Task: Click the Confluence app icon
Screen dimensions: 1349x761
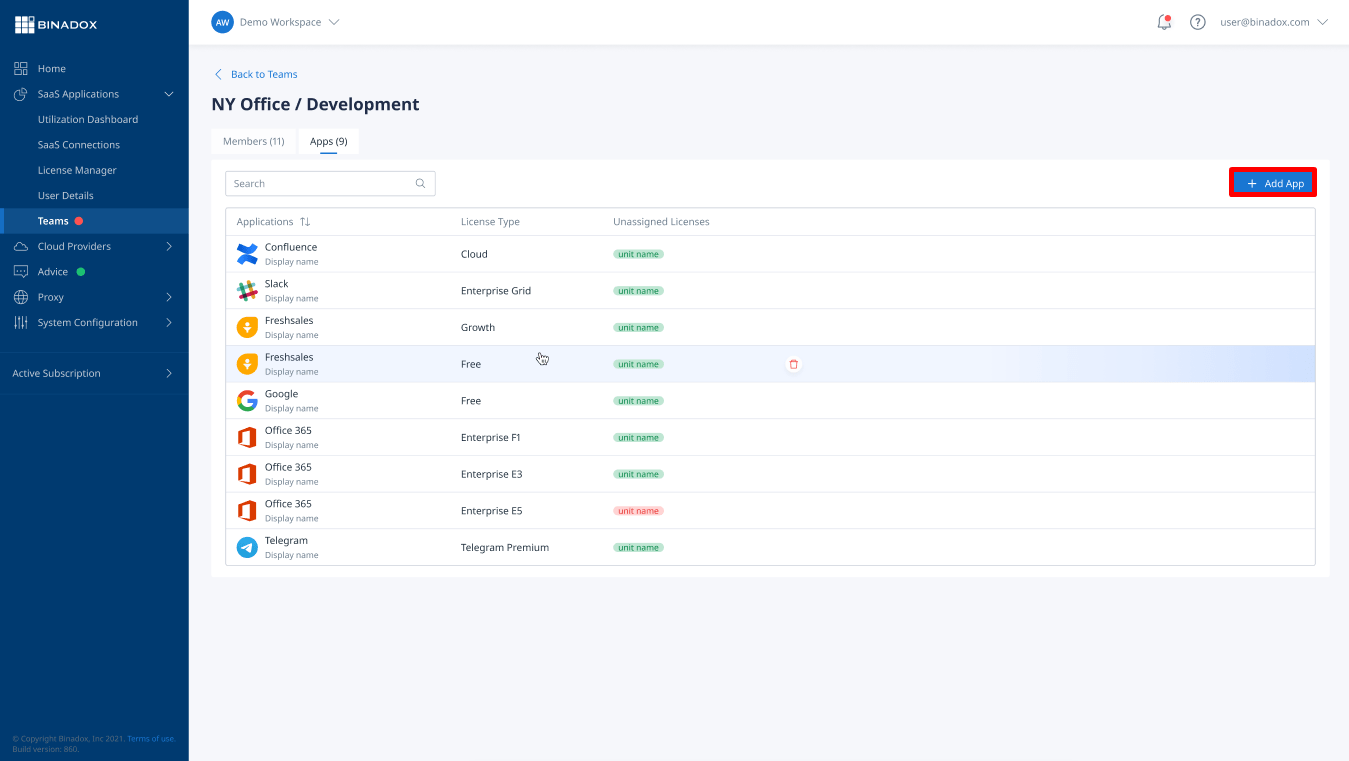Action: click(247, 254)
